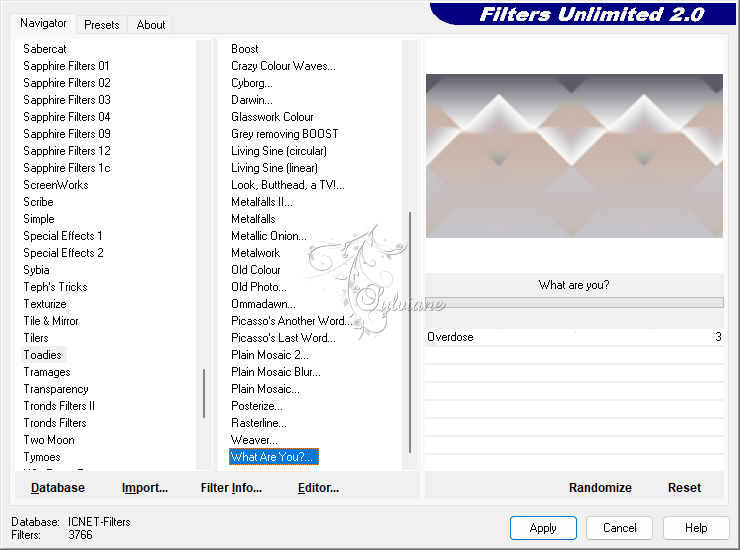Choose the Ommadawn... filter
Image resolution: width=740 pixels, height=550 pixels.
(x=263, y=304)
